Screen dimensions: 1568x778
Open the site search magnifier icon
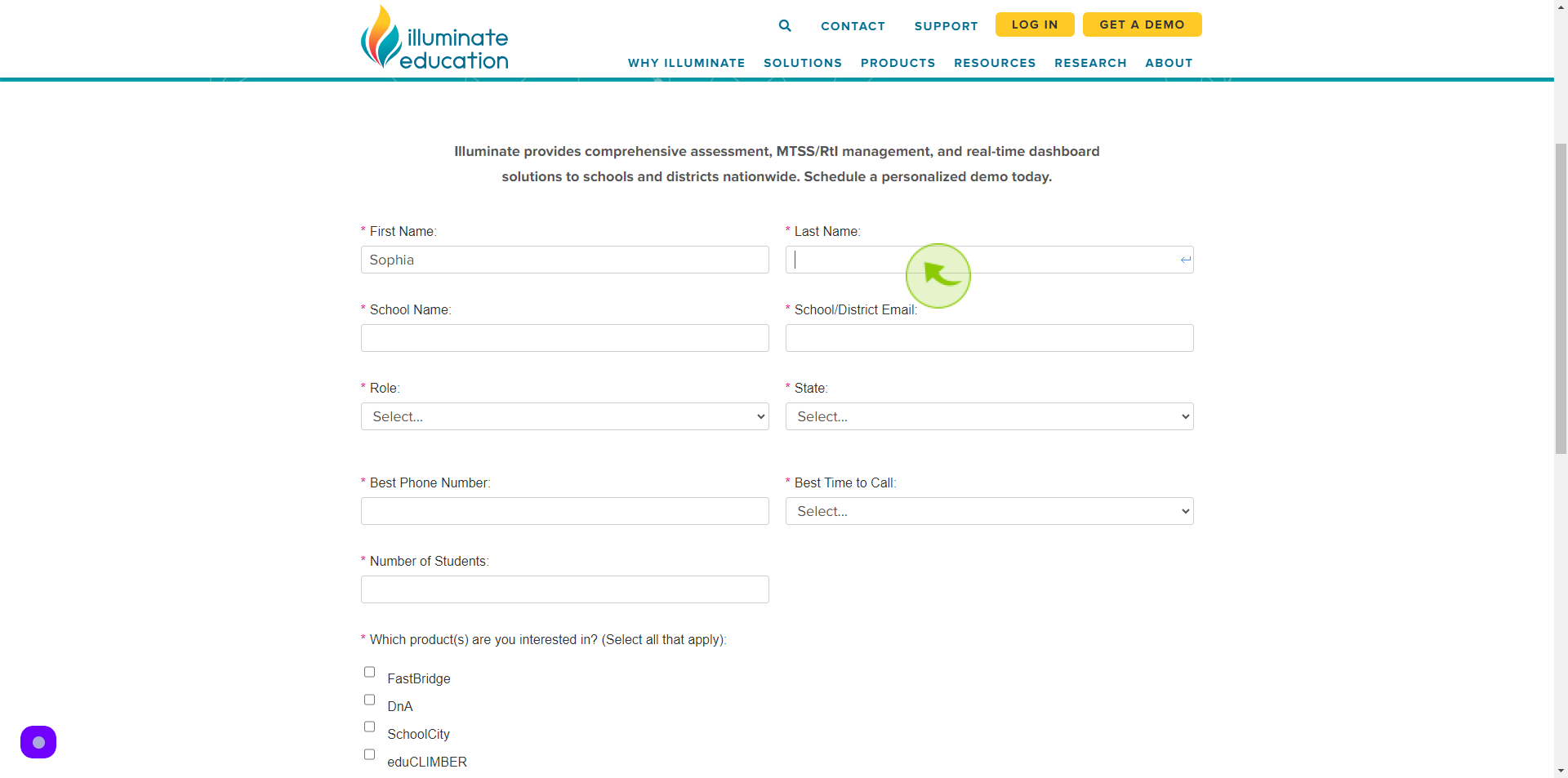click(785, 25)
